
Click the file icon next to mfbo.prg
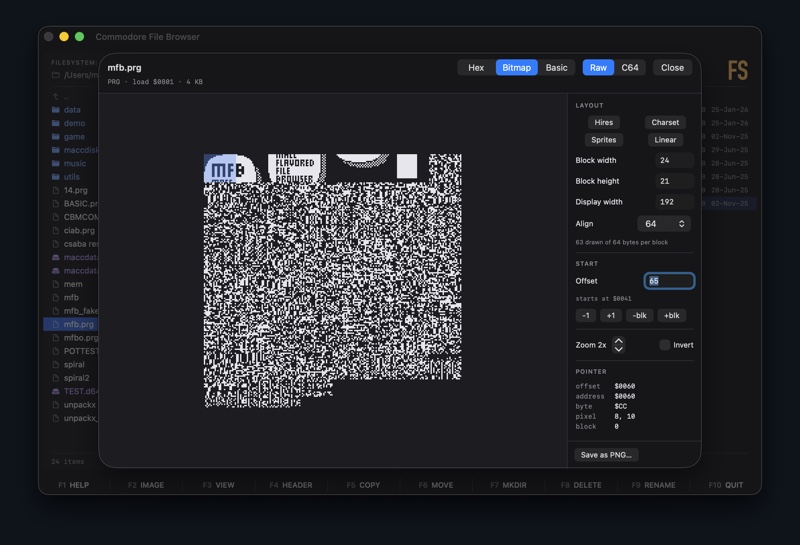click(x=56, y=338)
